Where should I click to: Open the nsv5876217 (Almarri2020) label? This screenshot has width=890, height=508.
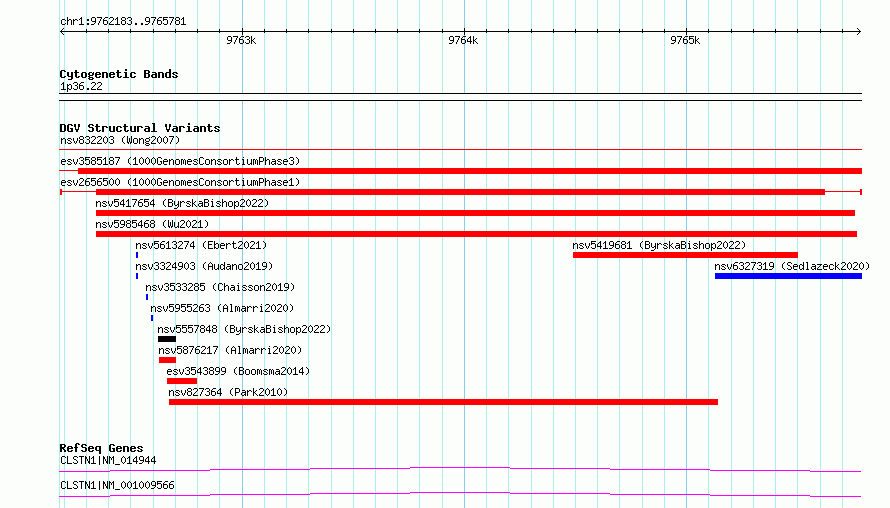230,350
